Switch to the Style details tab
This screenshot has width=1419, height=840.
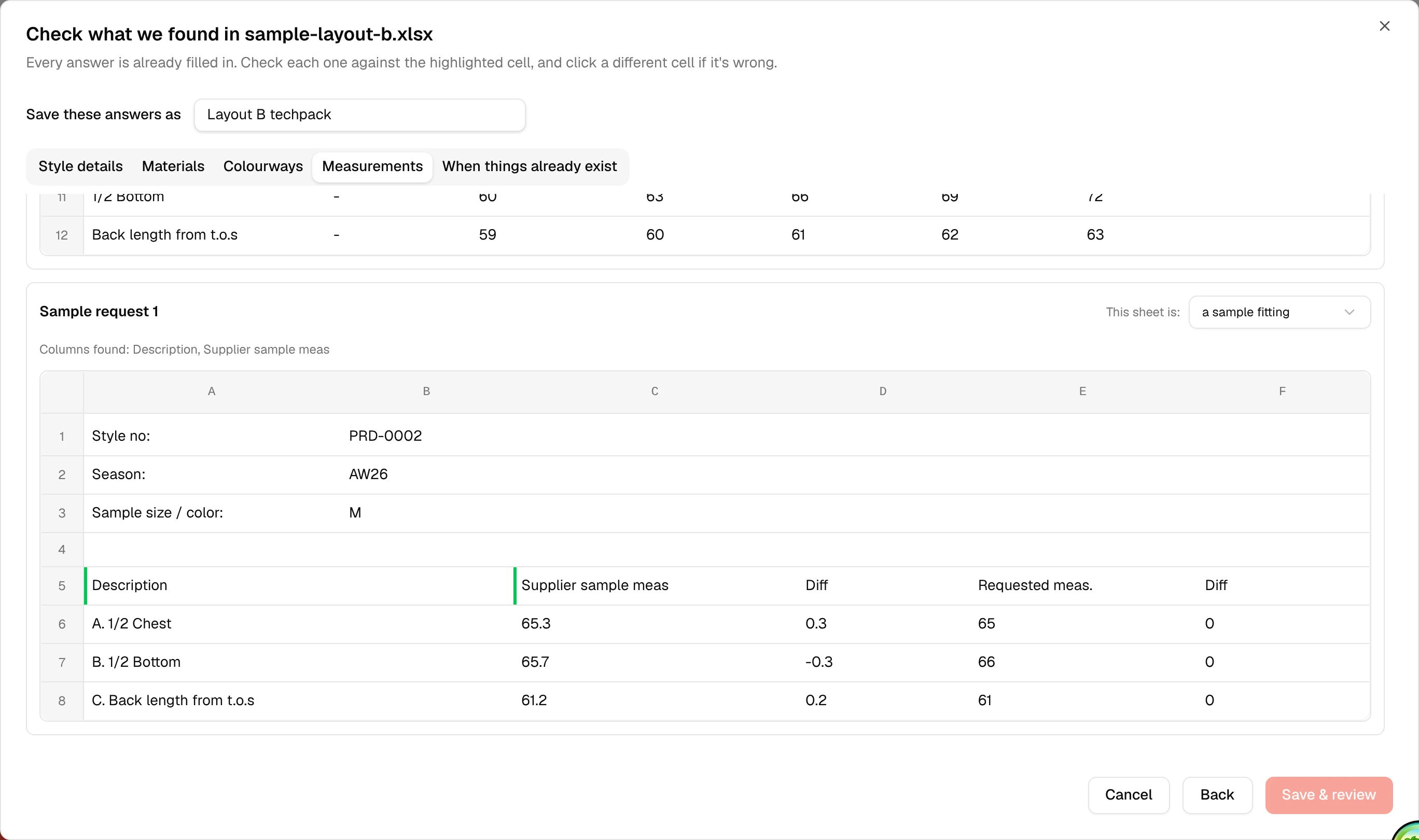click(80, 166)
